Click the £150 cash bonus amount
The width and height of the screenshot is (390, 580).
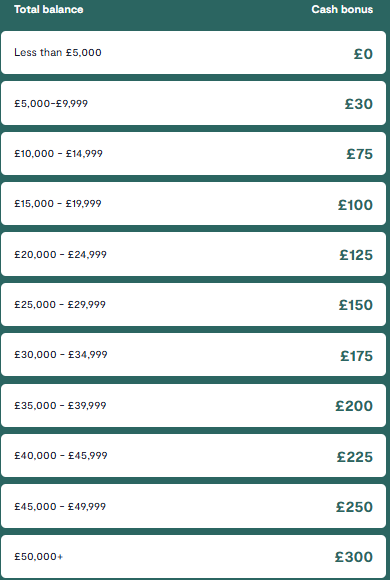click(x=356, y=305)
